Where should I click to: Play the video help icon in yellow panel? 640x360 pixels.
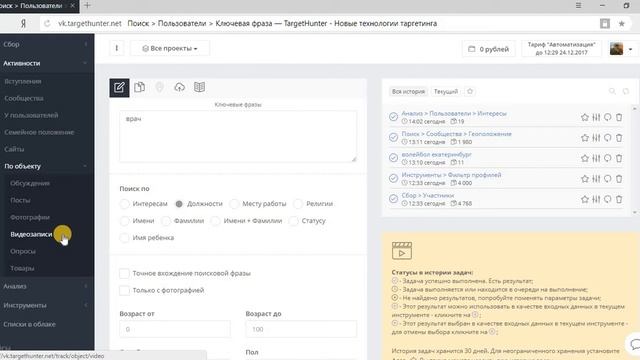coord(402,251)
